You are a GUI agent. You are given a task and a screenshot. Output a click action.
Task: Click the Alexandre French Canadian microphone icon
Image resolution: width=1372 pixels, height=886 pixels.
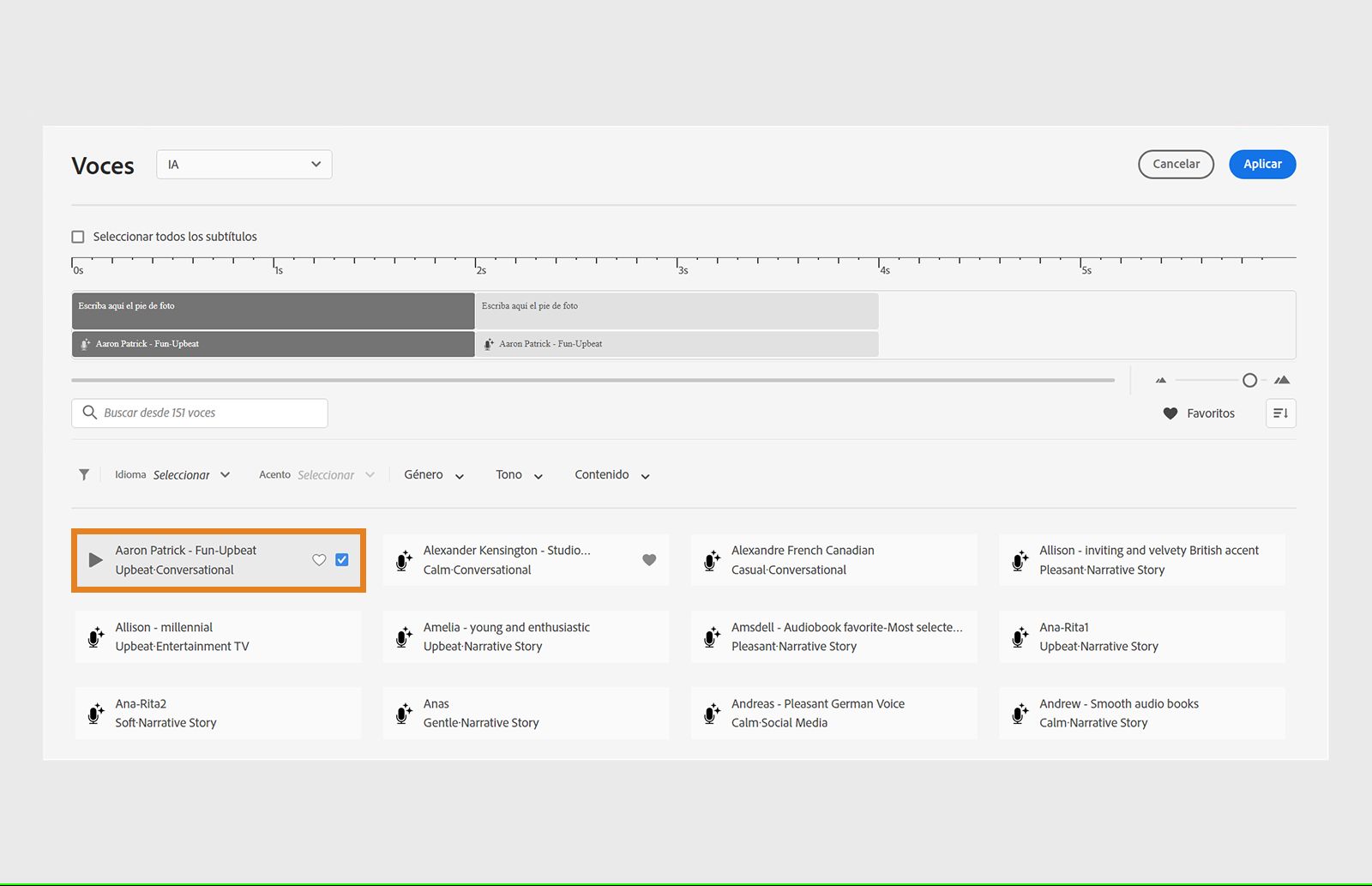coord(712,561)
